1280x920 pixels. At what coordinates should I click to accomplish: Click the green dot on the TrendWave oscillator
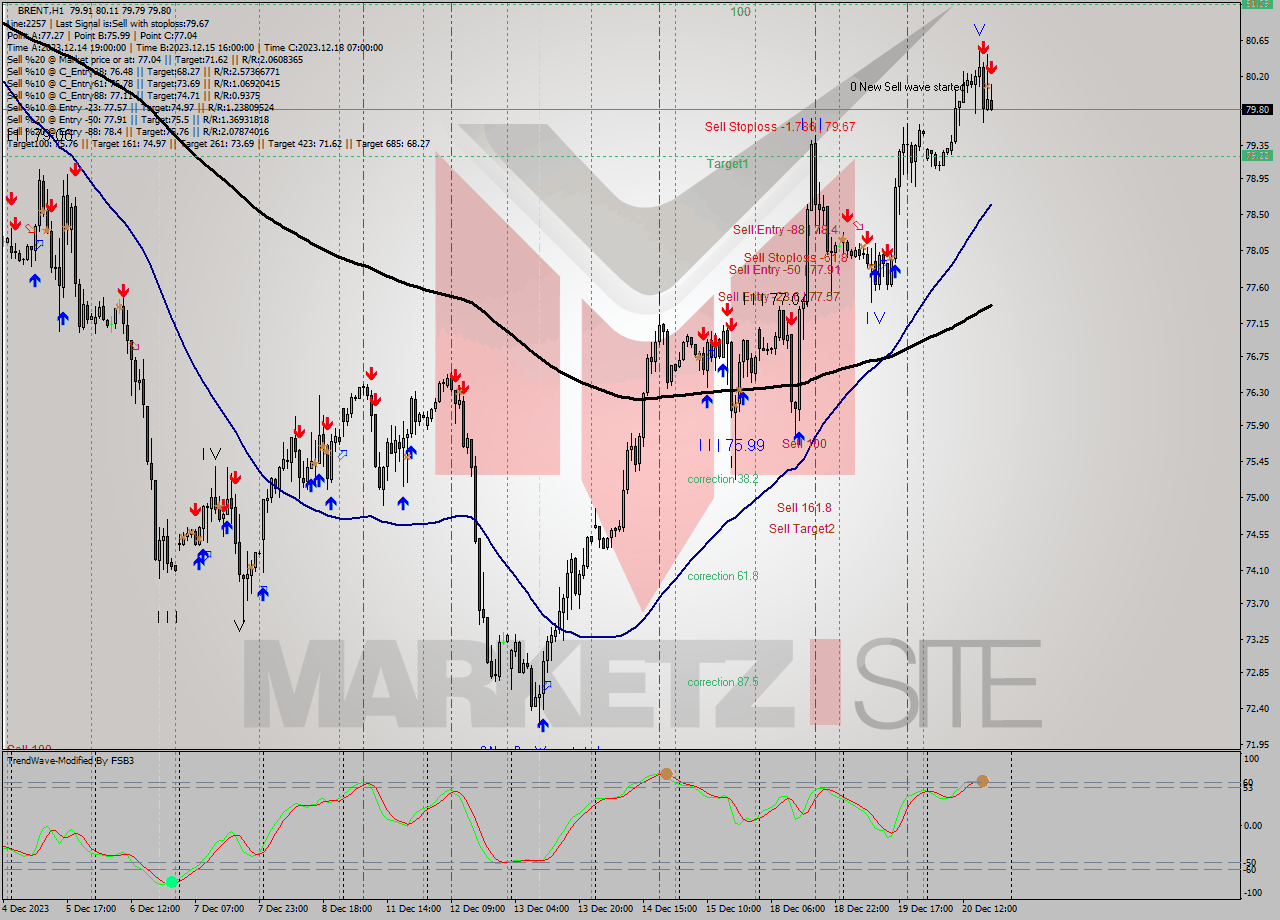[x=172, y=881]
